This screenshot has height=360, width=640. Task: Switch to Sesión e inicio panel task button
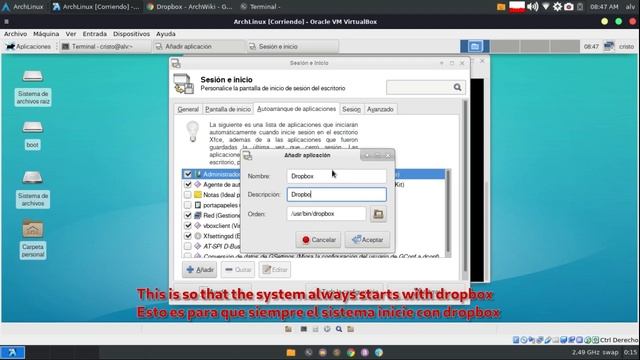(292, 47)
